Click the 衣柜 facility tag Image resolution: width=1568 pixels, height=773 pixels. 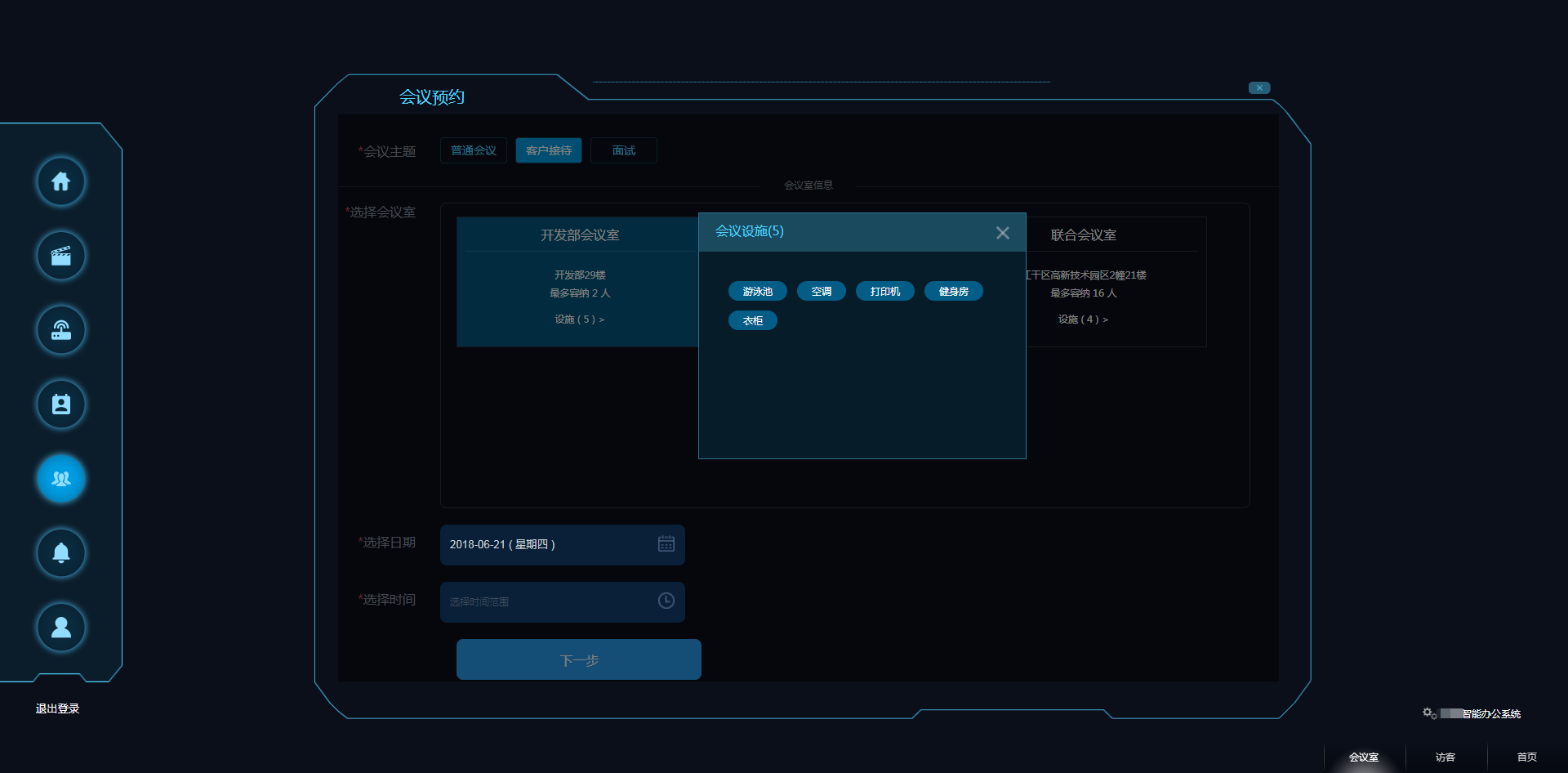[x=753, y=321]
